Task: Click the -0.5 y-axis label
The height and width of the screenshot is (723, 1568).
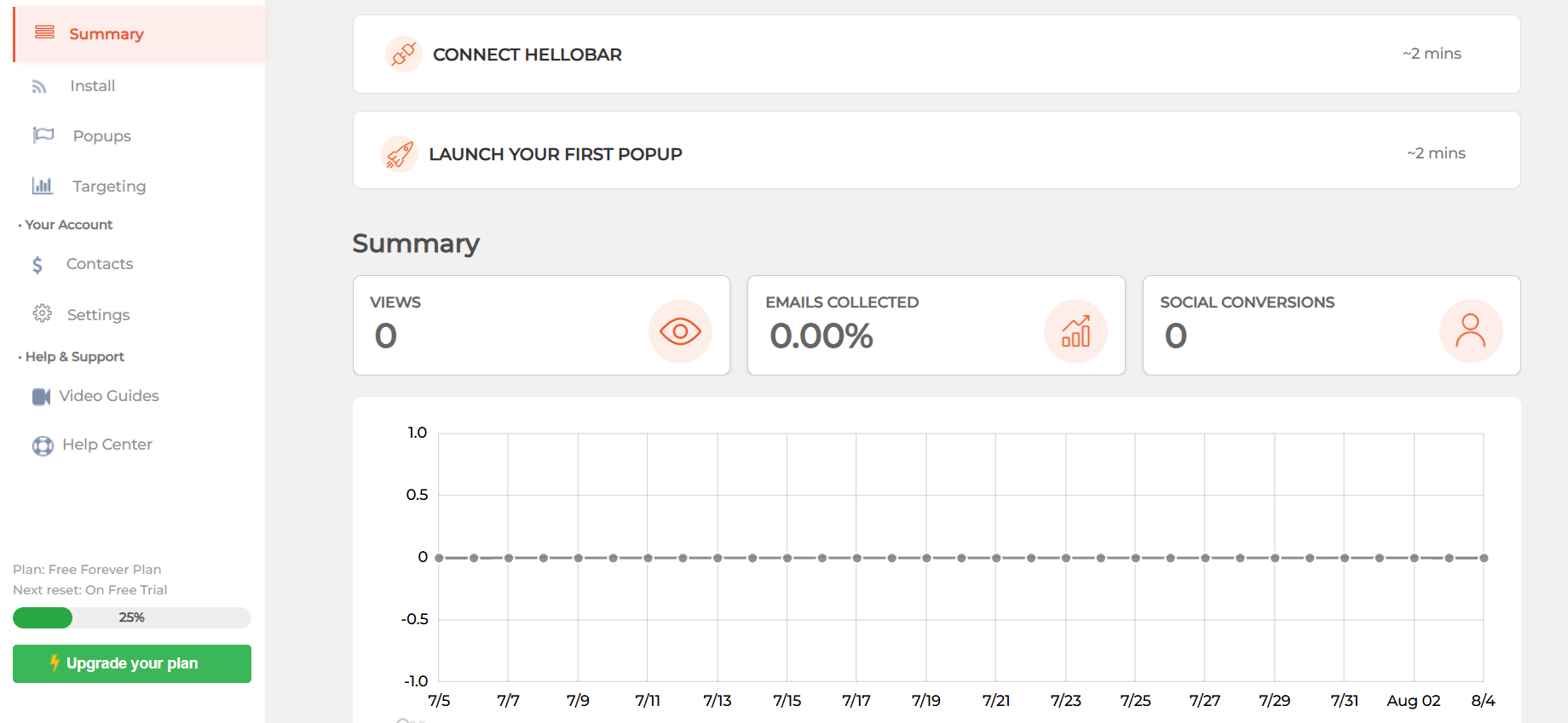Action: pos(414,619)
